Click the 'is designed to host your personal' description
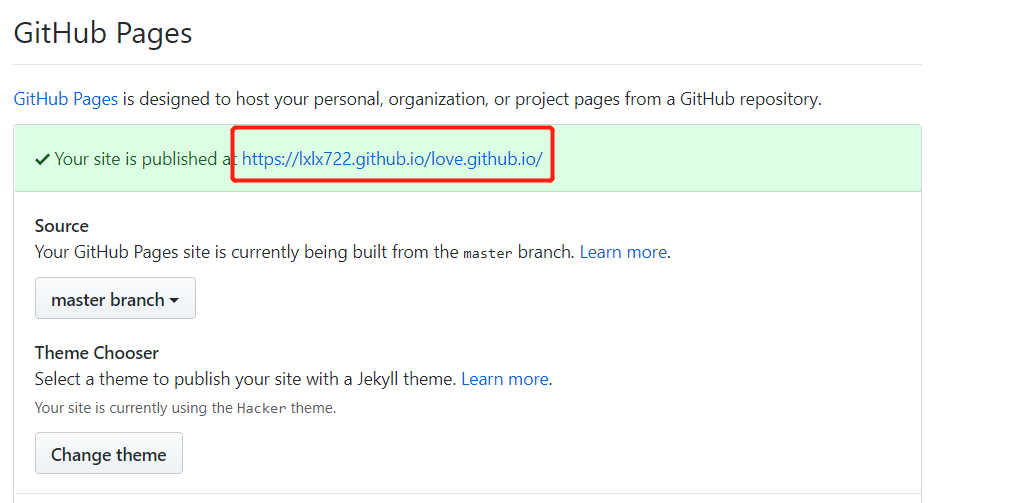The height and width of the screenshot is (503, 1018). [472, 100]
